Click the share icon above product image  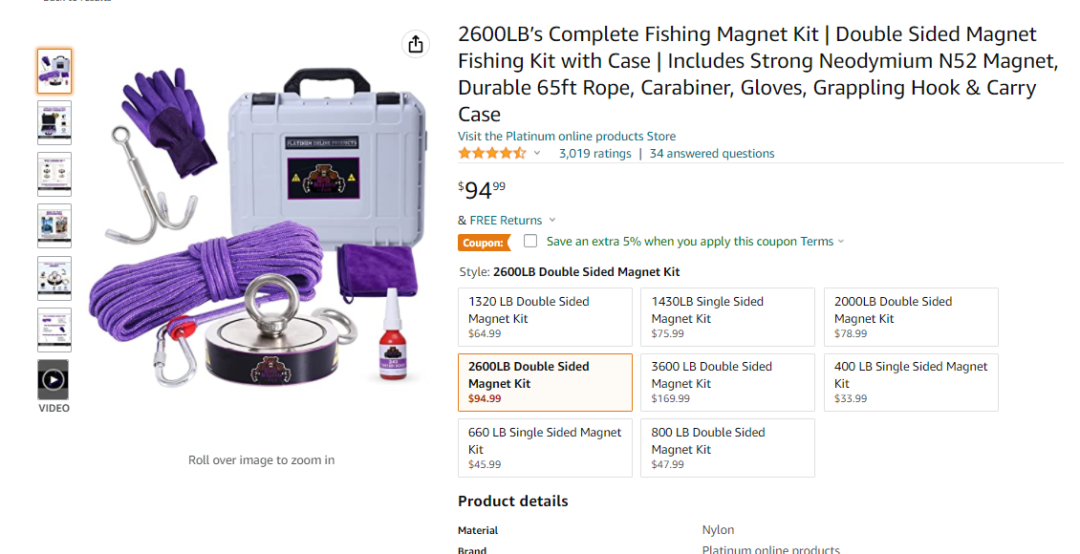416,44
